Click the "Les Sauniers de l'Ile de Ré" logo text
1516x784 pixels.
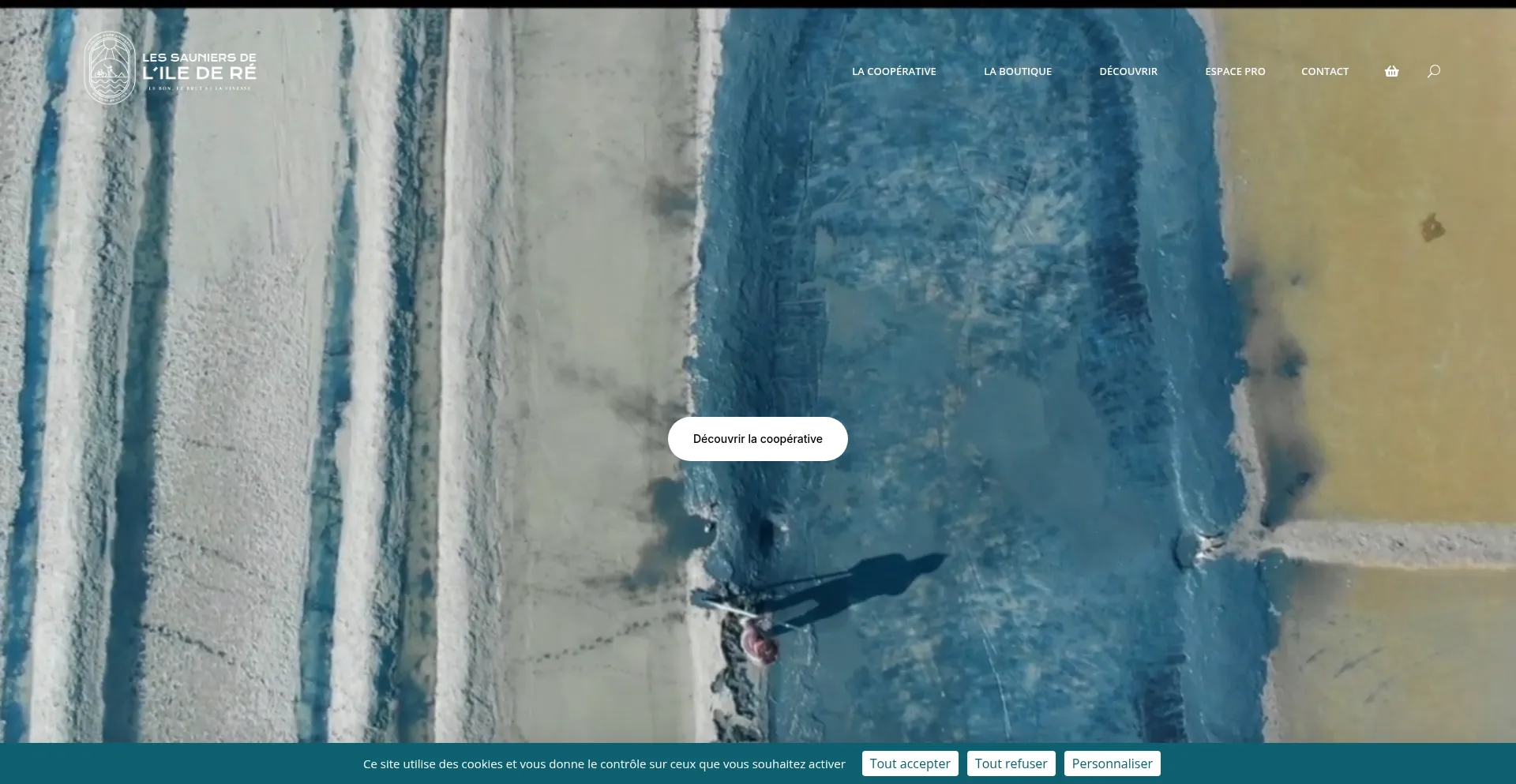coord(199,66)
